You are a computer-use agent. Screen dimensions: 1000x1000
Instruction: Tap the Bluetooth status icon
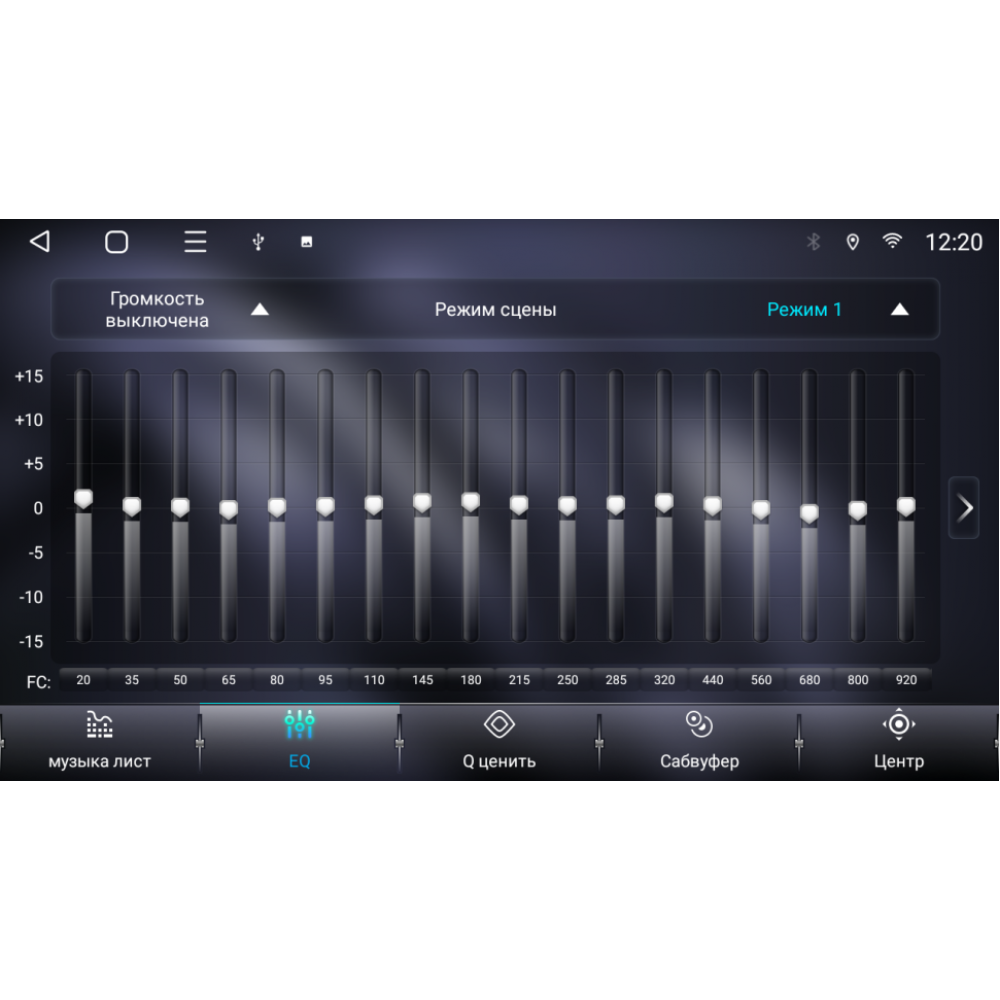[813, 242]
